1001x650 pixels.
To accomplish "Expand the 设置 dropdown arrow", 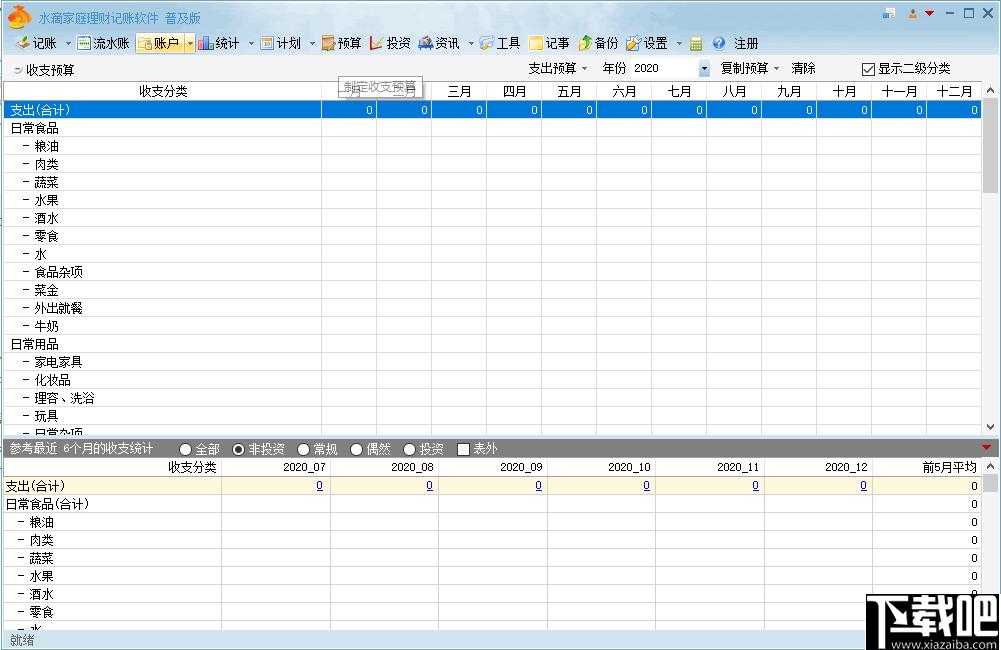I will (679, 43).
